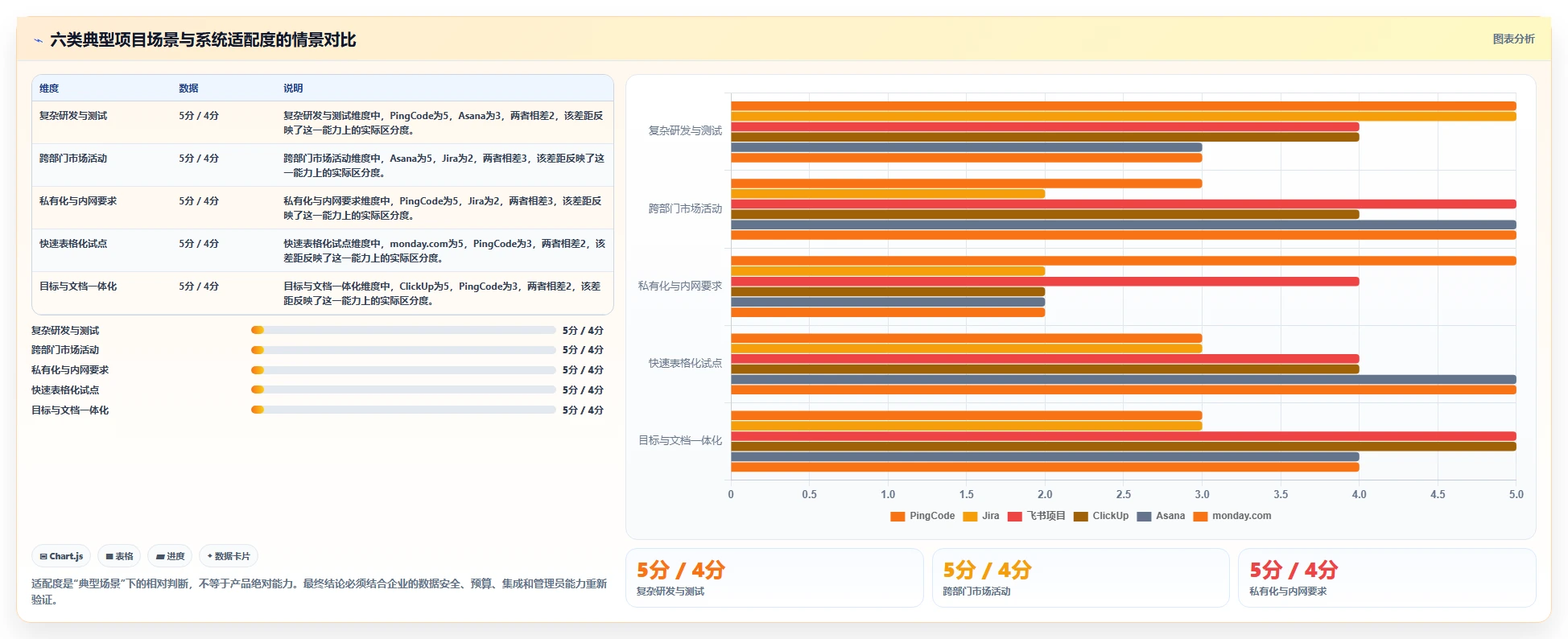Viewport: 1568px width, 639px height.
Task: Open the 私有化与内网要求 data card
Action: pyautogui.click(x=1387, y=578)
